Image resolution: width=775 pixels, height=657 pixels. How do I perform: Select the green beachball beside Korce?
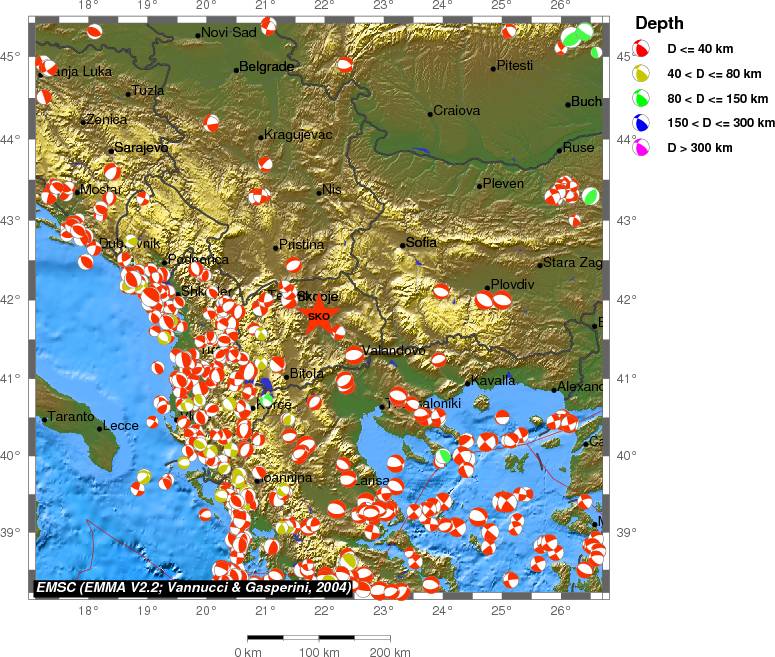(267, 398)
